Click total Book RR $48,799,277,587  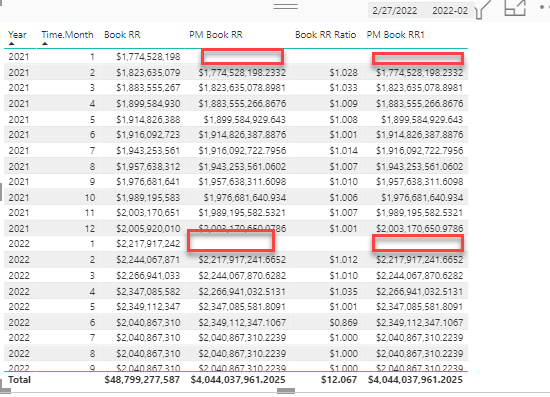pyautogui.click(x=142, y=380)
